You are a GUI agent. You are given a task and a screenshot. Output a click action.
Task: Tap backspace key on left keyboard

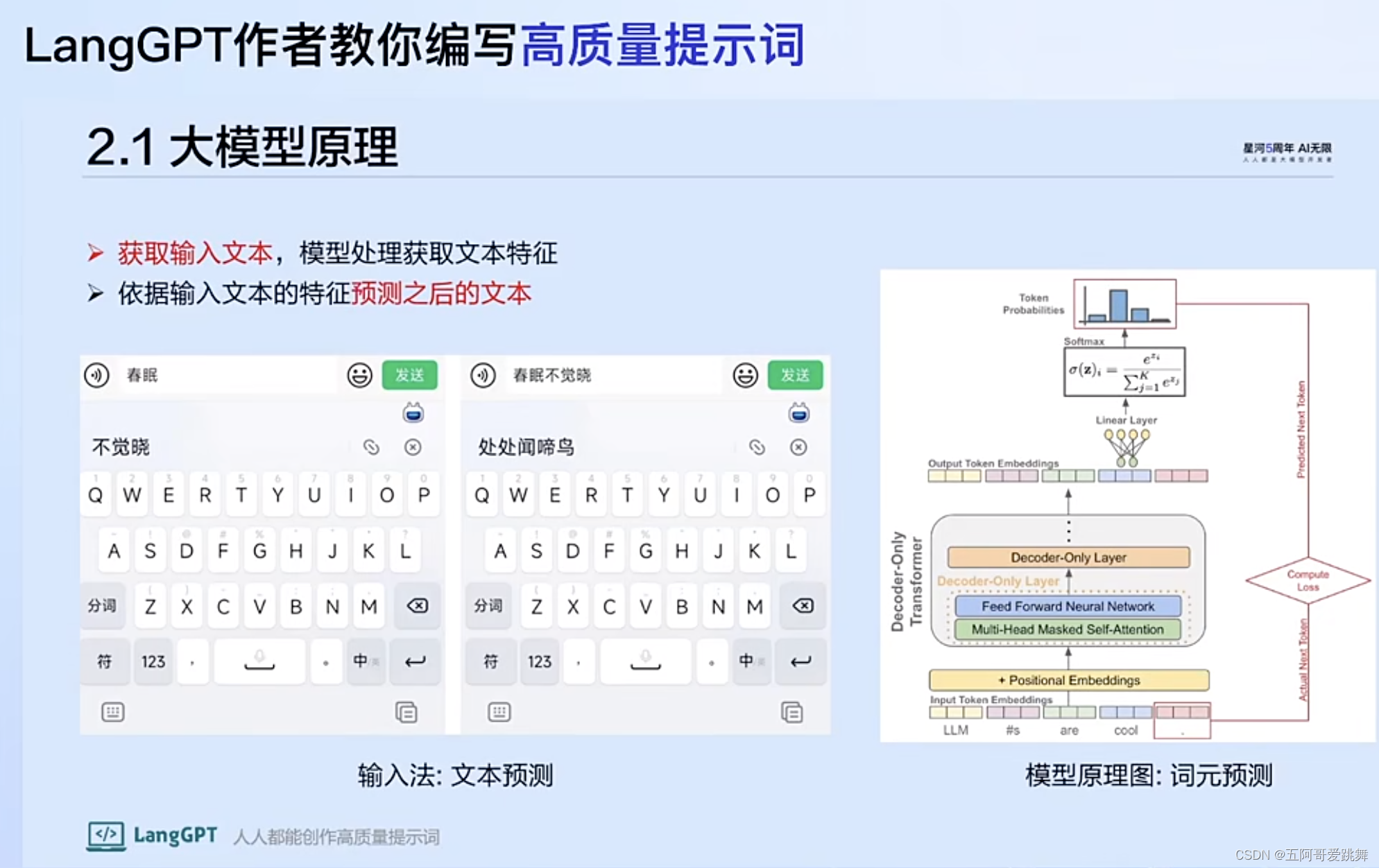[x=417, y=606]
